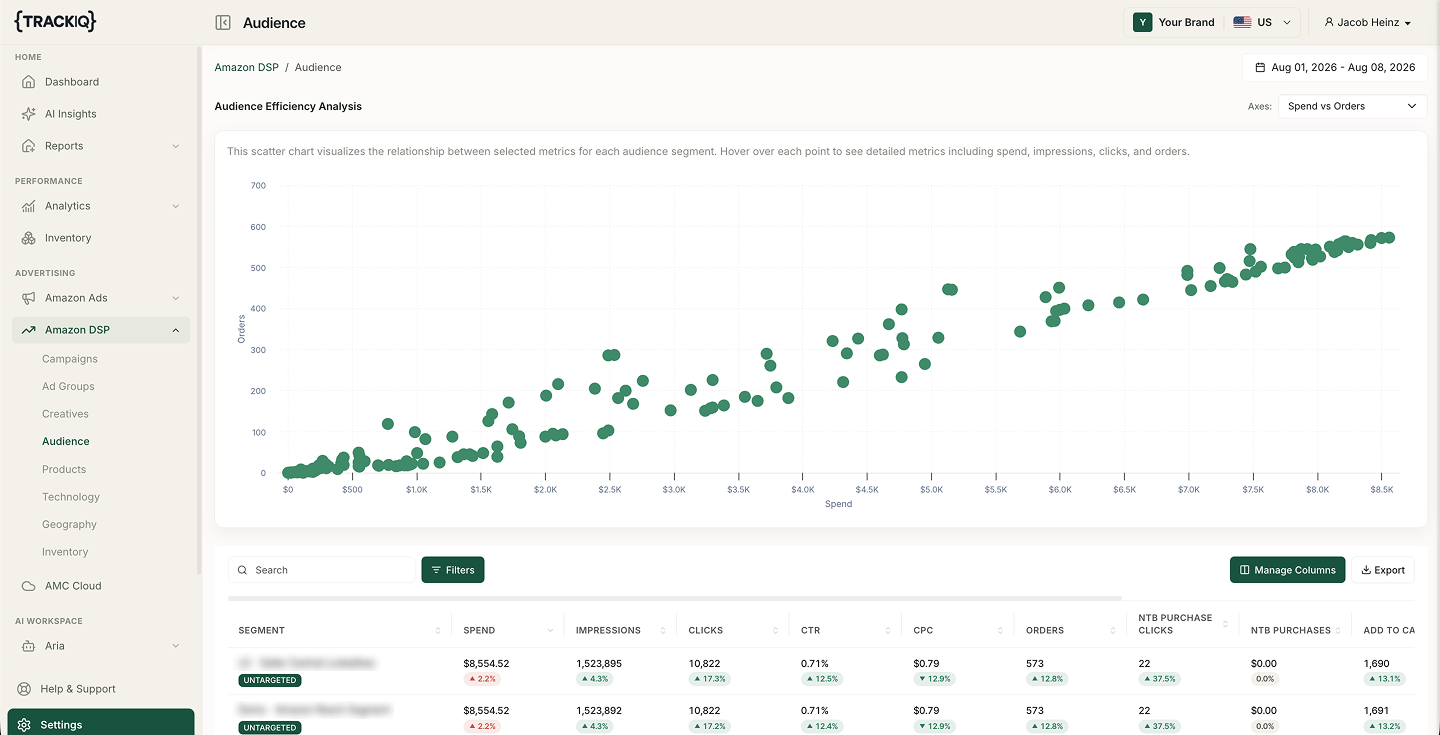Toggle sort on the ORDERS column
Viewport: 1440px width, 735px height.
[1113, 631]
